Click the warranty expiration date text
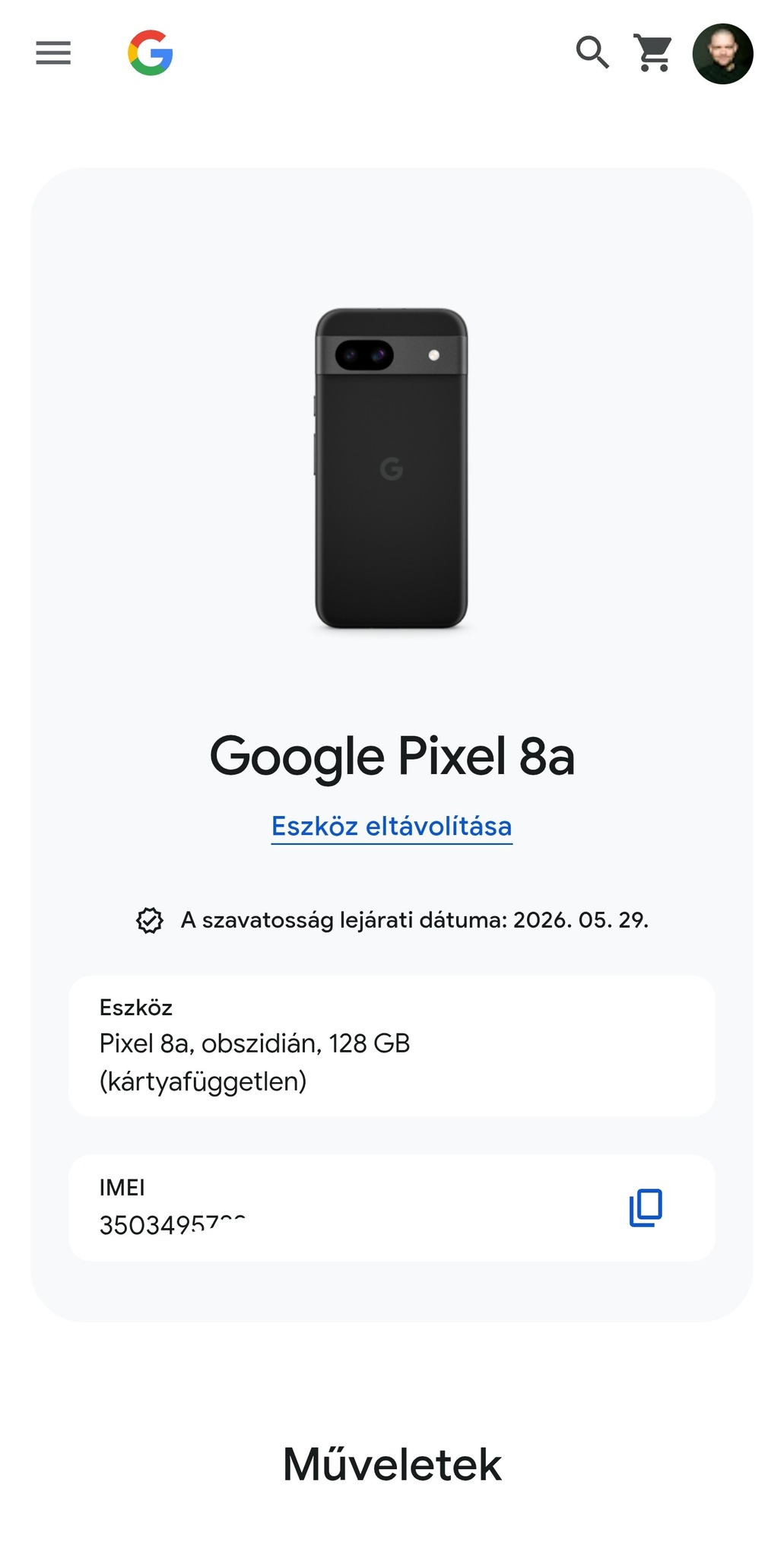Screen dimensions: 784x1546 coord(414,920)
